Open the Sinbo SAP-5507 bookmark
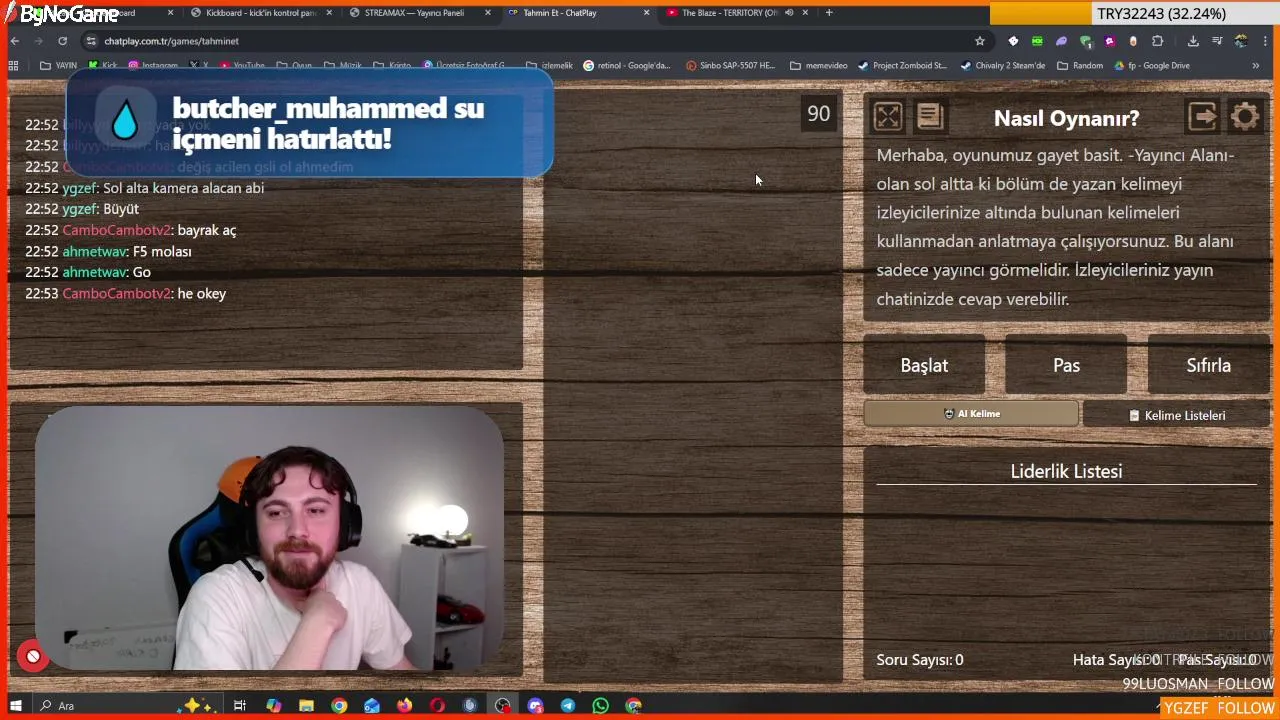Viewport: 1280px width, 720px height. 730,66
